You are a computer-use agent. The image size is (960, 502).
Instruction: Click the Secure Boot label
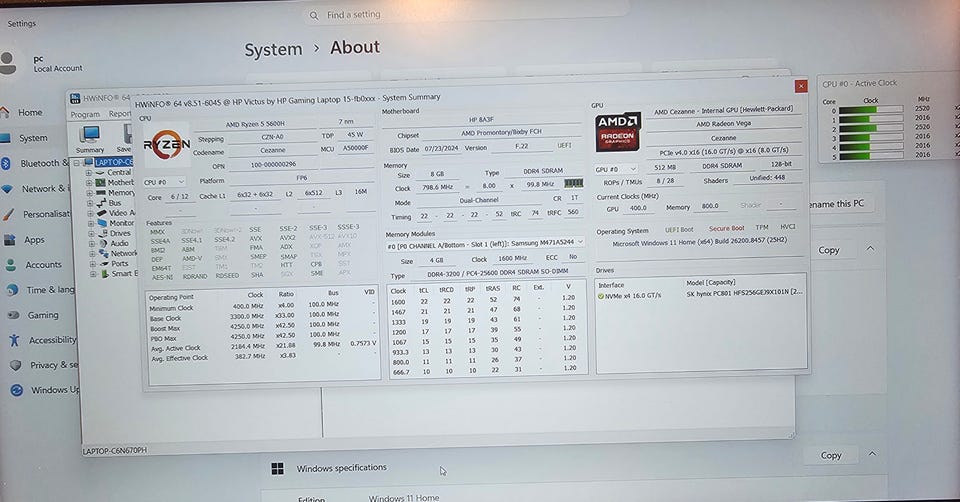(726, 228)
